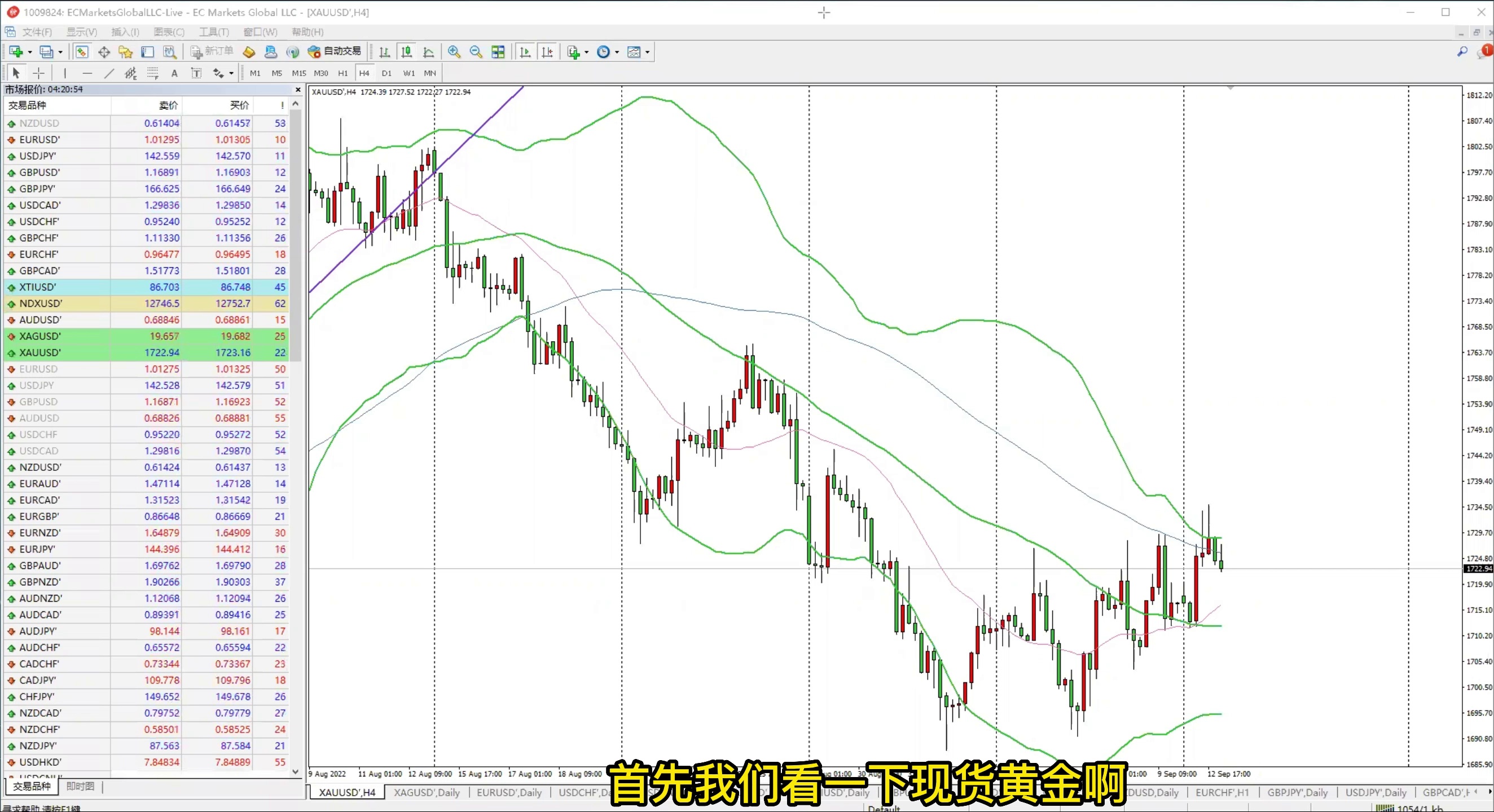Select the crosshair cursor tool
The image size is (1494, 812).
[x=38, y=73]
